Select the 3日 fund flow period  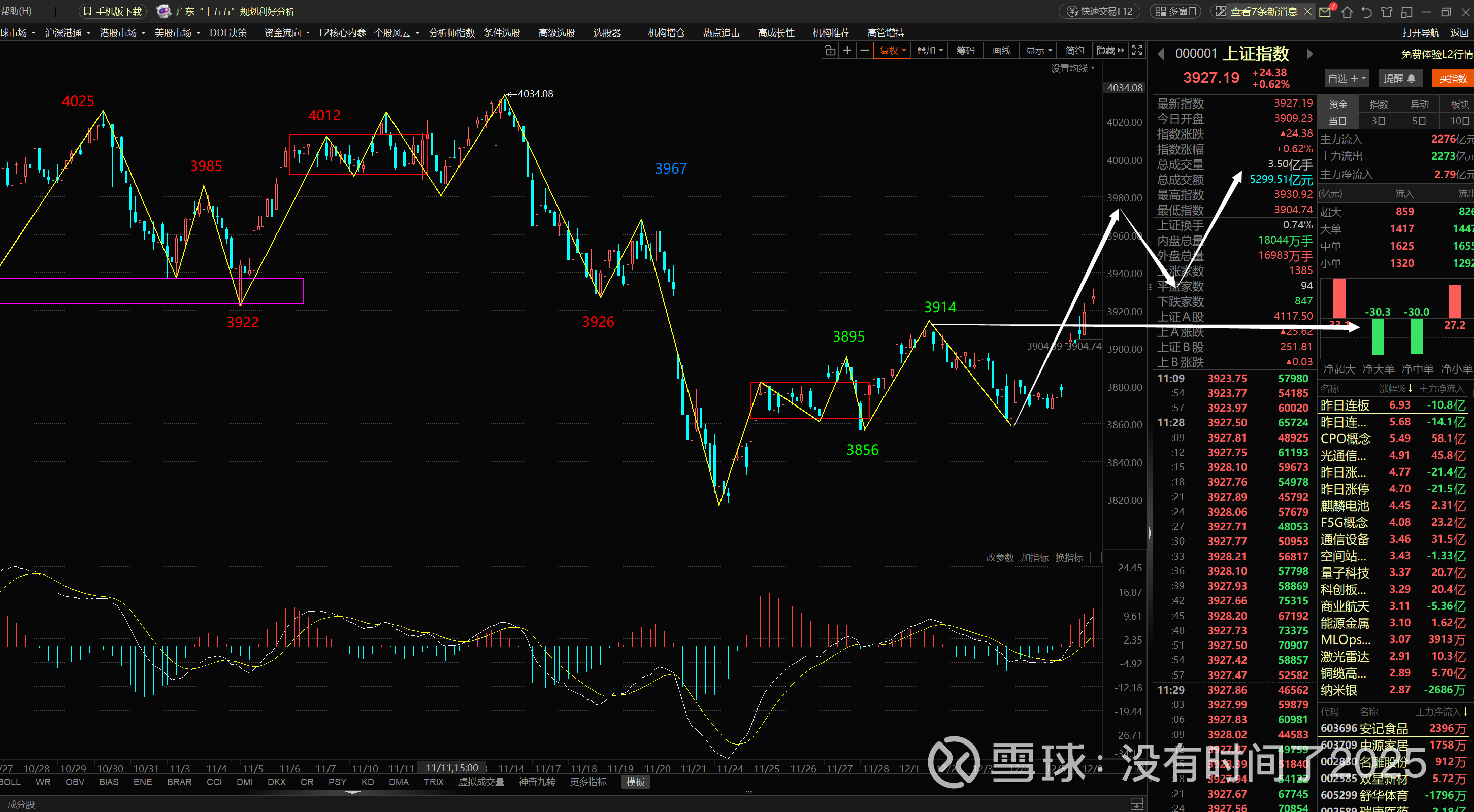tap(1379, 121)
